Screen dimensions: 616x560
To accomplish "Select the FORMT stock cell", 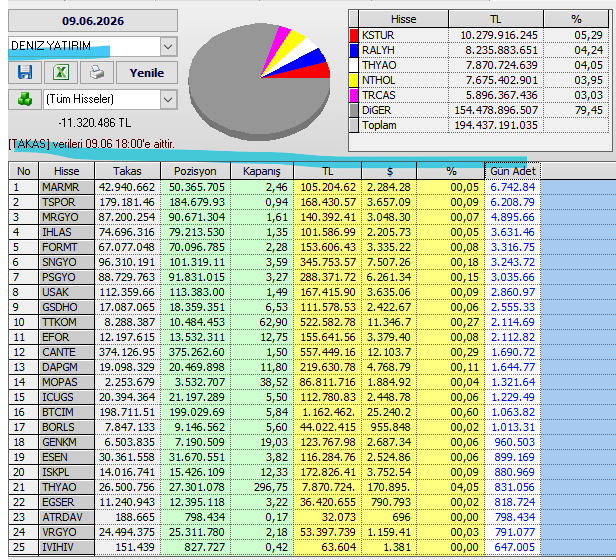I will pos(67,247).
